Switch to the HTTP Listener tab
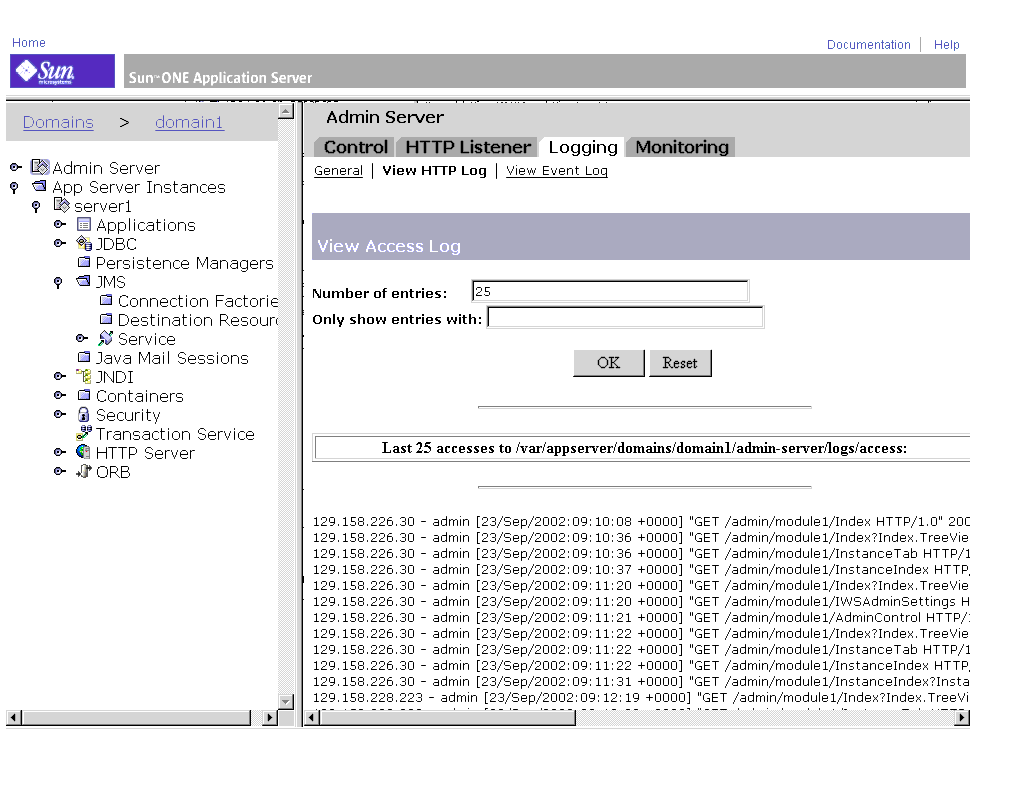The width and height of the screenshot is (1017, 788). 467,147
